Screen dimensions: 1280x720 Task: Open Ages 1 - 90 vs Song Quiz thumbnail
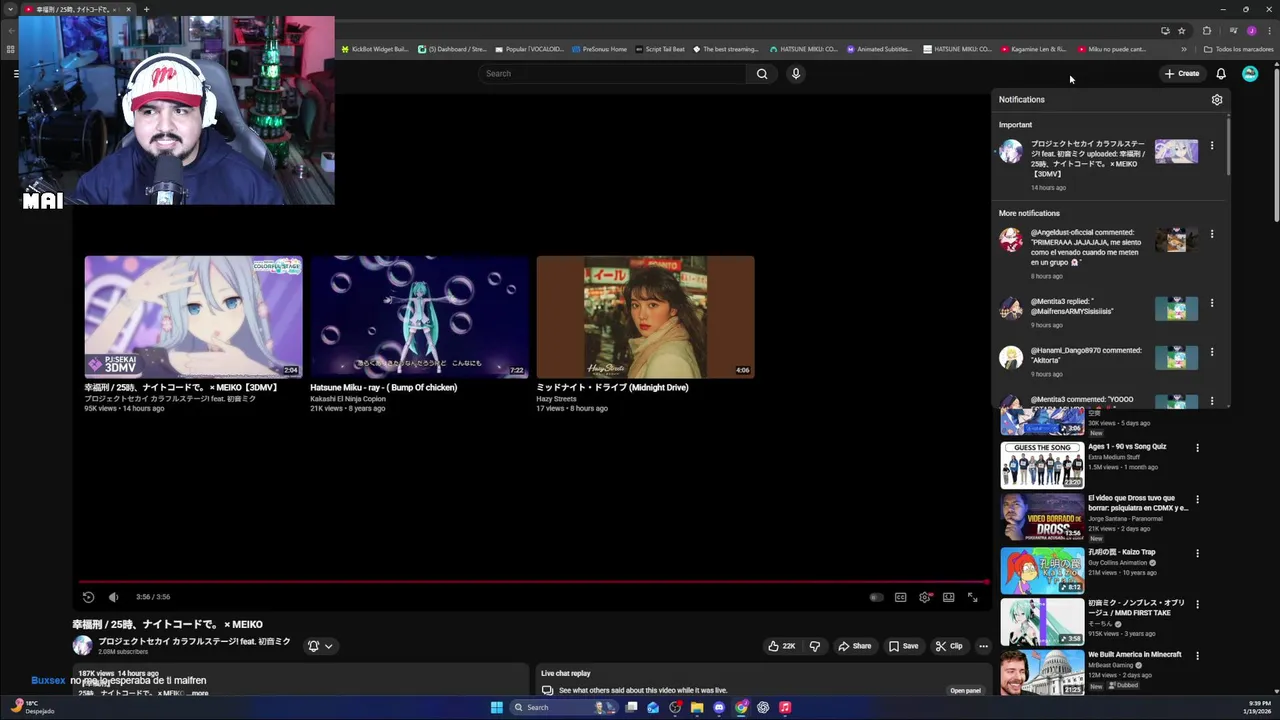1042,464
